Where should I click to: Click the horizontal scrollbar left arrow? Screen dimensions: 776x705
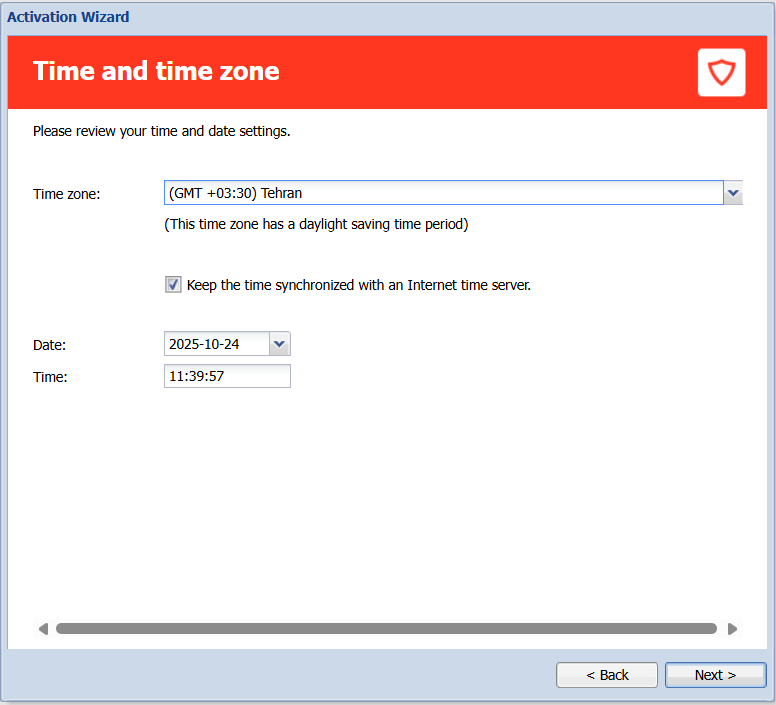[43, 629]
